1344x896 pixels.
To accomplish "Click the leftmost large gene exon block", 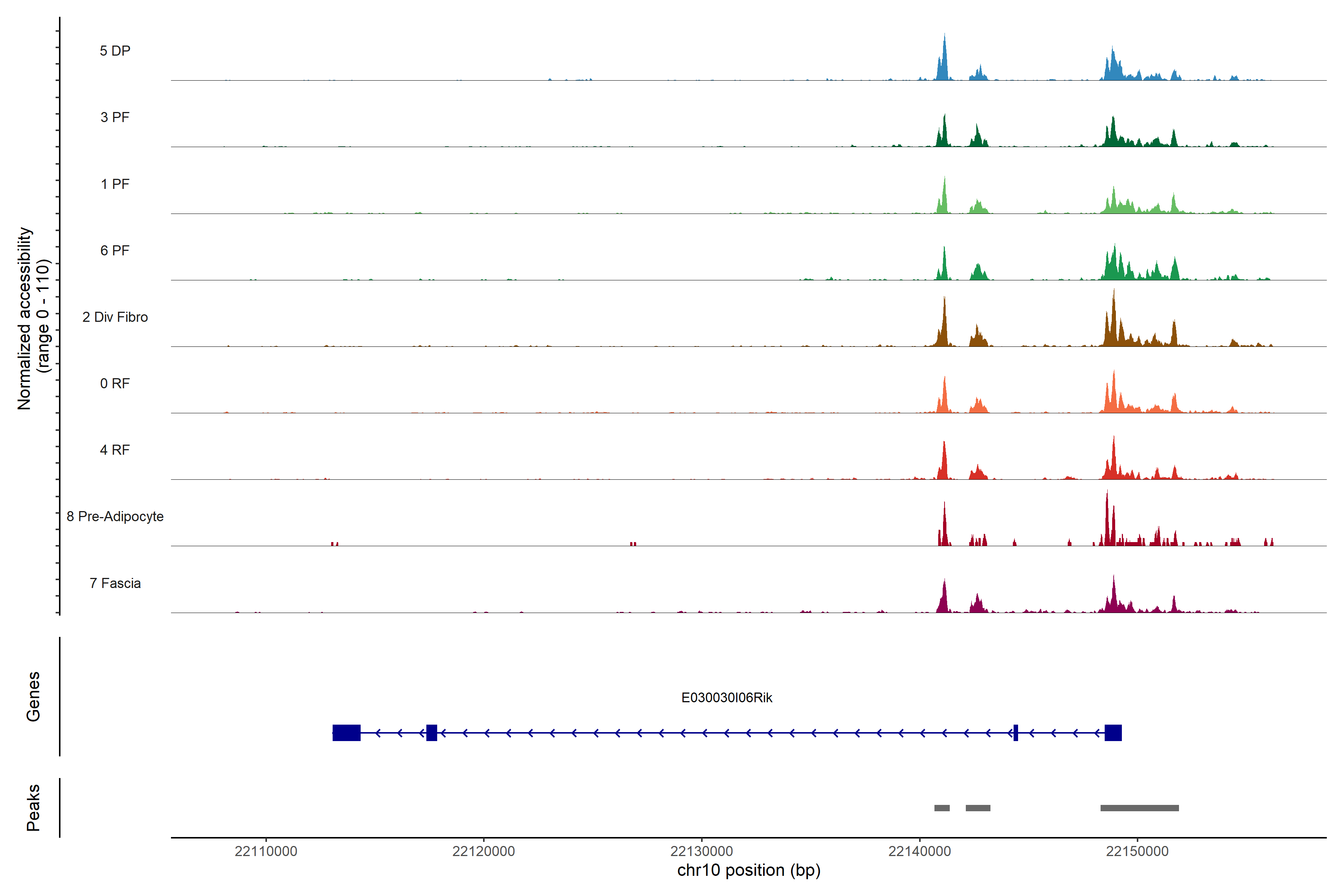I will point(346,732).
